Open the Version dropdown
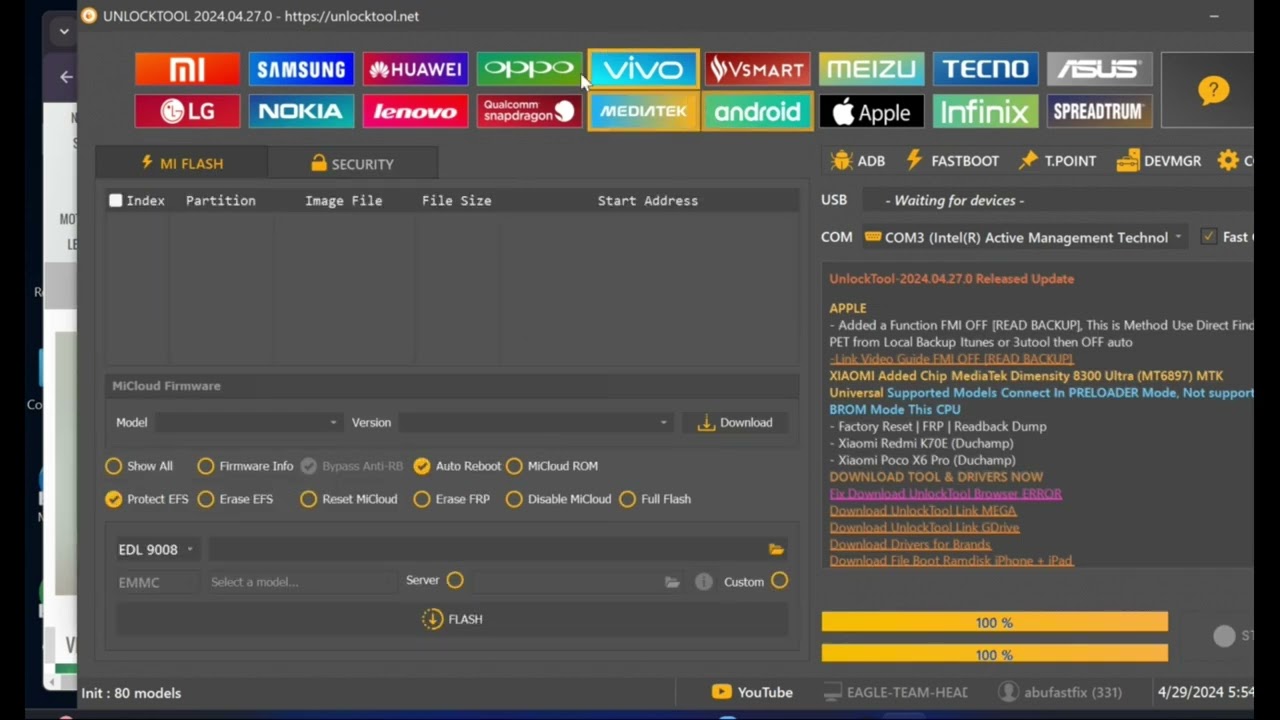1280x720 pixels. (x=535, y=422)
